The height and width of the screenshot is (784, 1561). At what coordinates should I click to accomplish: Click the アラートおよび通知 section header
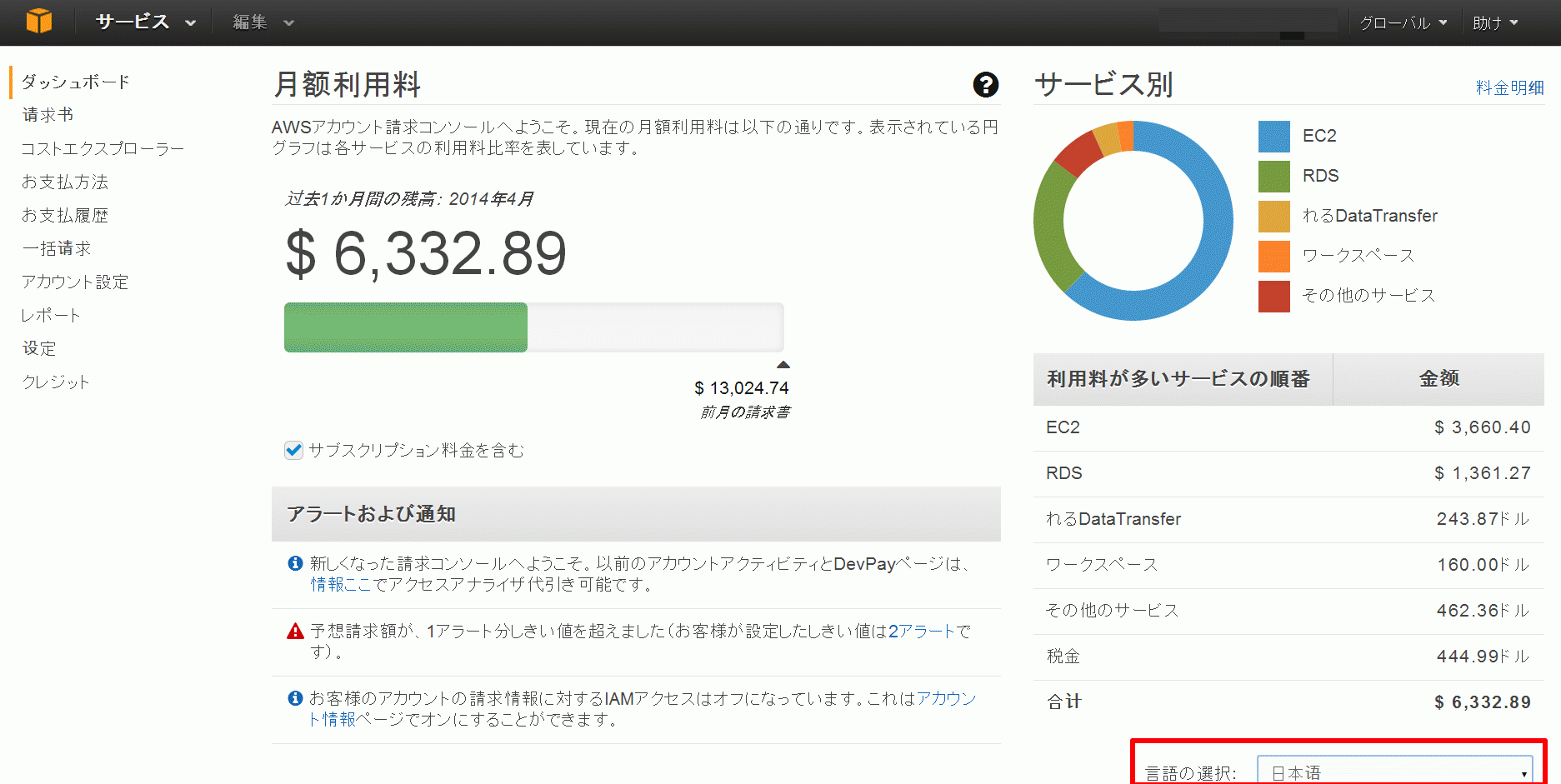point(636,514)
